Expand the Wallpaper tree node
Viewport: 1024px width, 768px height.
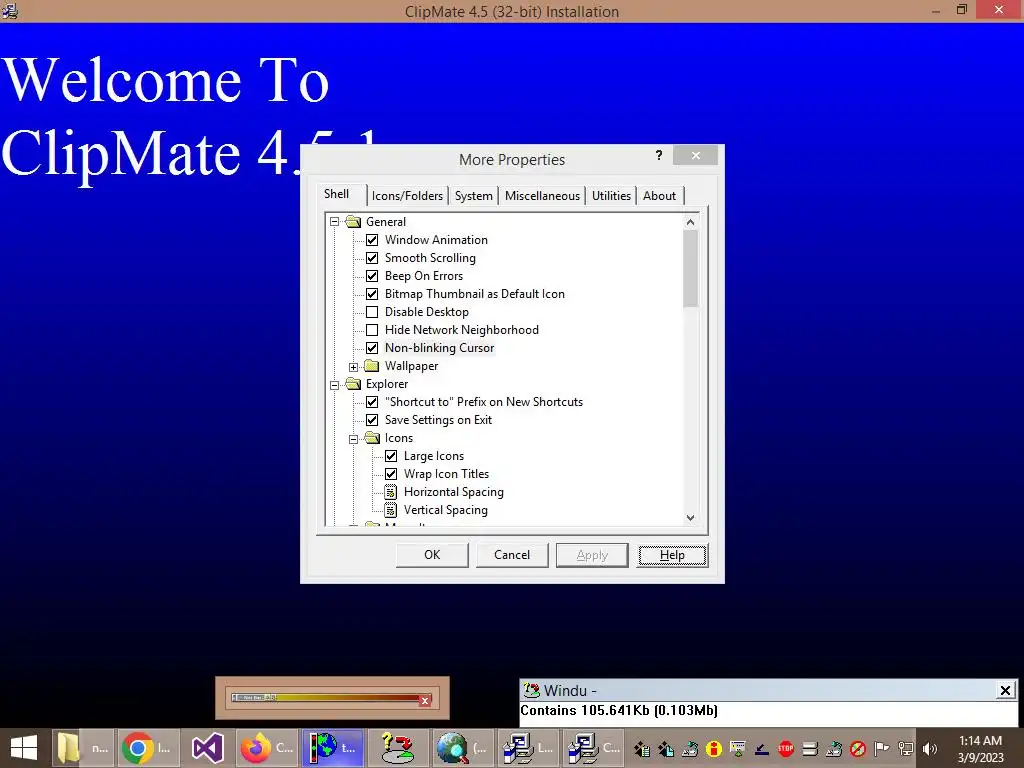[x=353, y=366]
